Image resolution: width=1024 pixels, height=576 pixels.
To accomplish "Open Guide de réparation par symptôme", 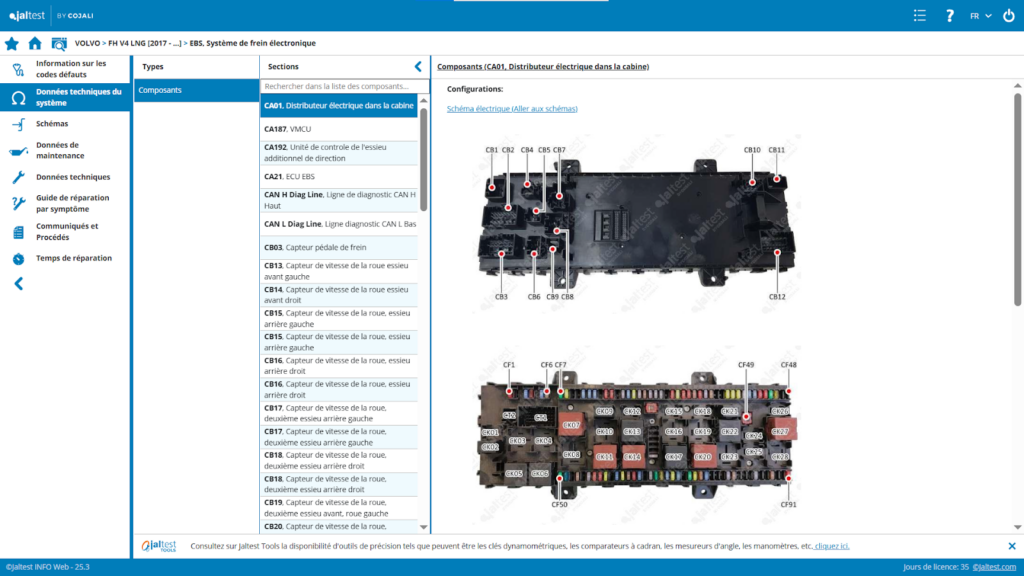I will tap(72, 204).
